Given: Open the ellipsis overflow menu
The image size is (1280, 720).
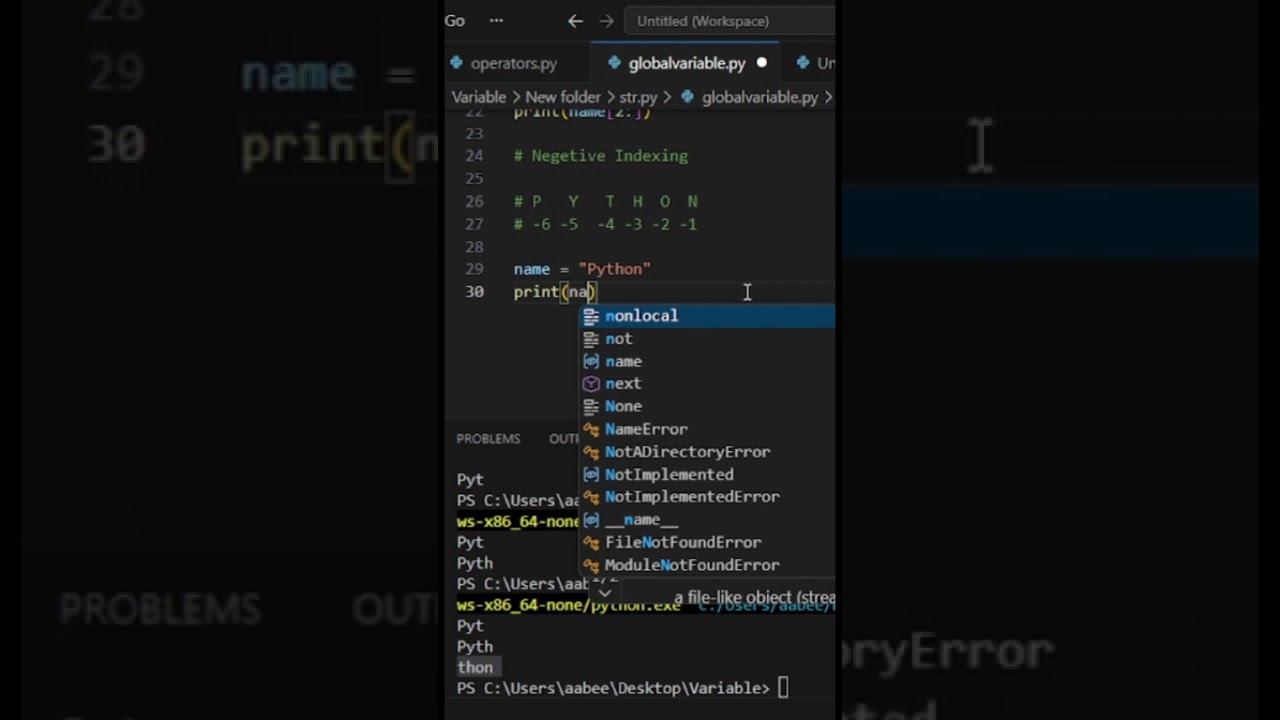Looking at the screenshot, I should click(496, 20).
